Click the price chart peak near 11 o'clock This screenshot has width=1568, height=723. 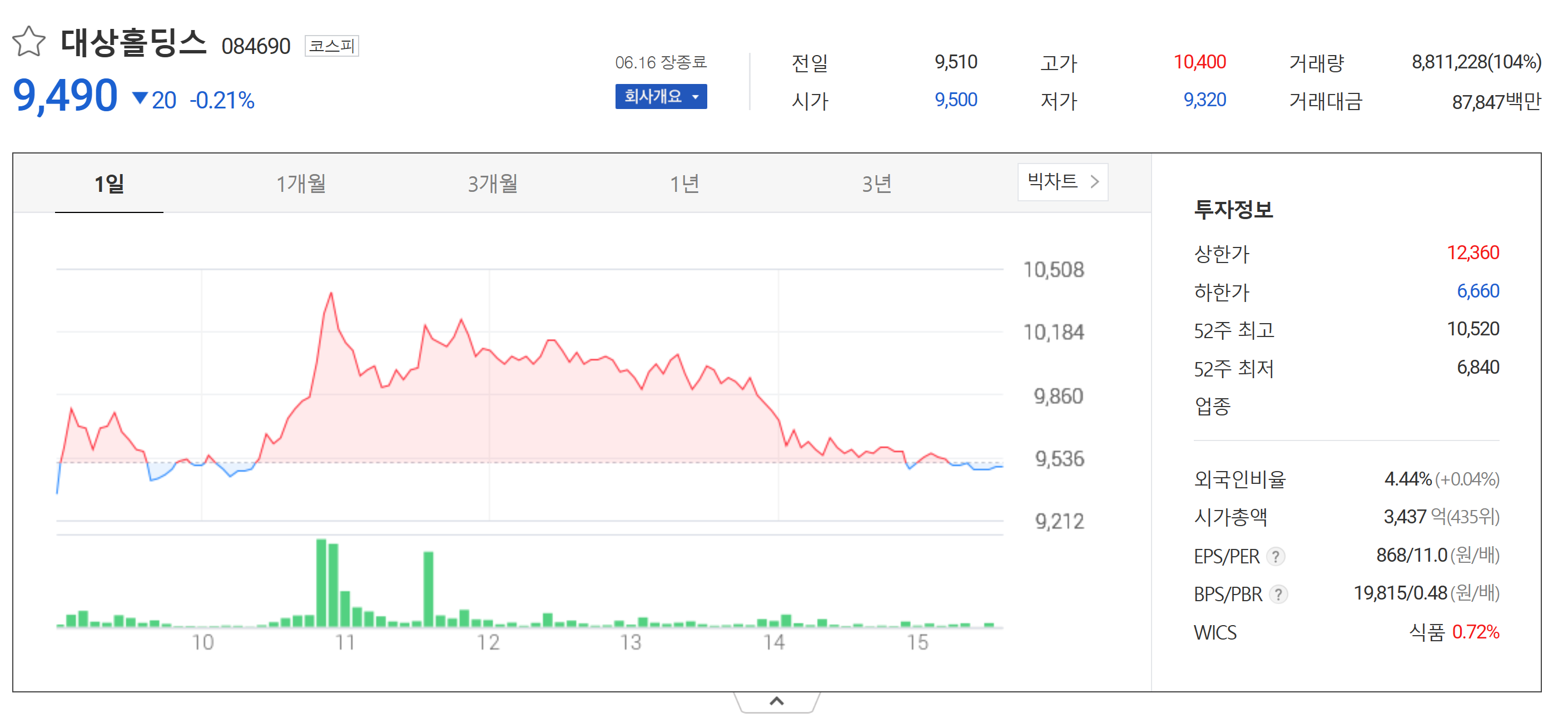click(x=331, y=293)
